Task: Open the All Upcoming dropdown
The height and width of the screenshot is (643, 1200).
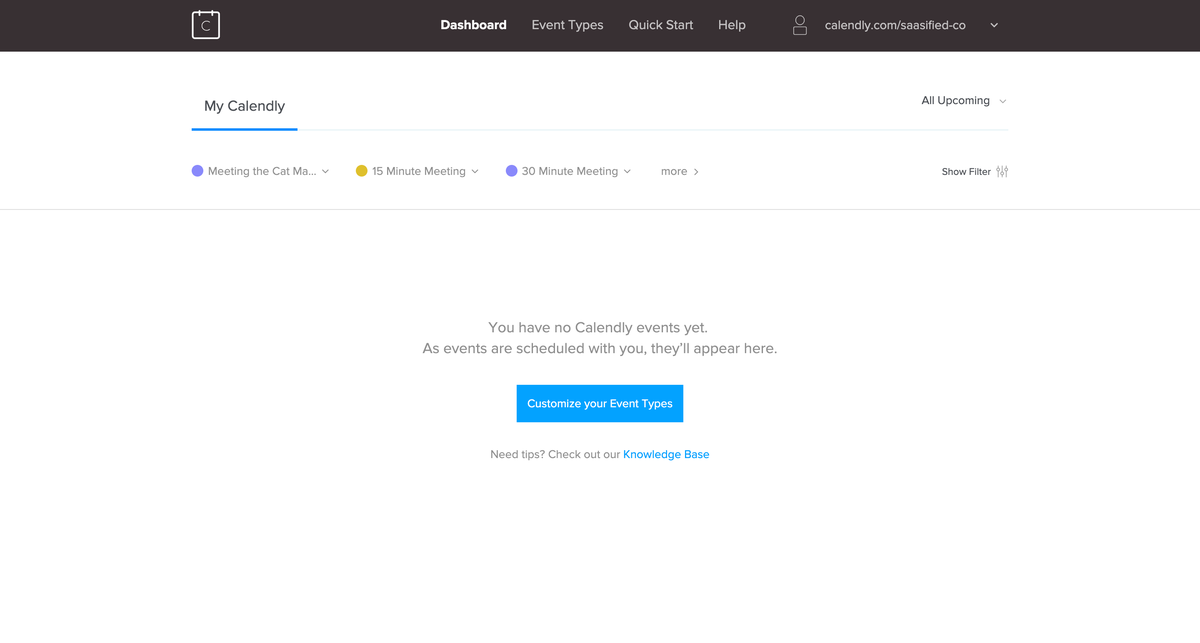Action: (964, 101)
